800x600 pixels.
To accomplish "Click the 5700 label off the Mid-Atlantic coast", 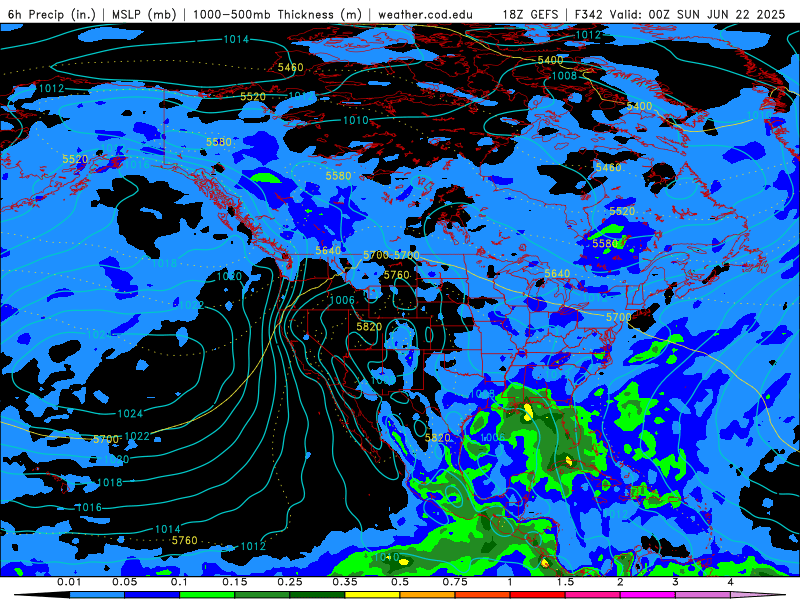I will pyautogui.click(x=618, y=317).
